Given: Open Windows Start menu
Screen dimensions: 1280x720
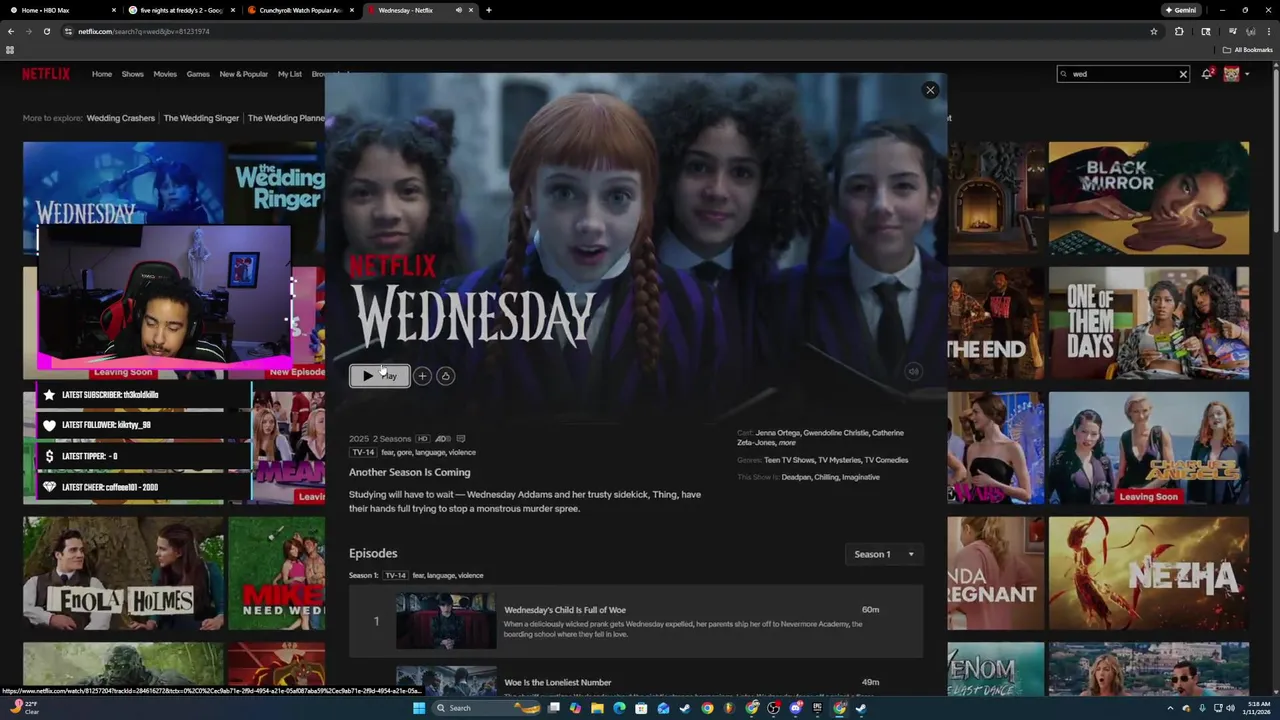Looking at the screenshot, I should 419,708.
